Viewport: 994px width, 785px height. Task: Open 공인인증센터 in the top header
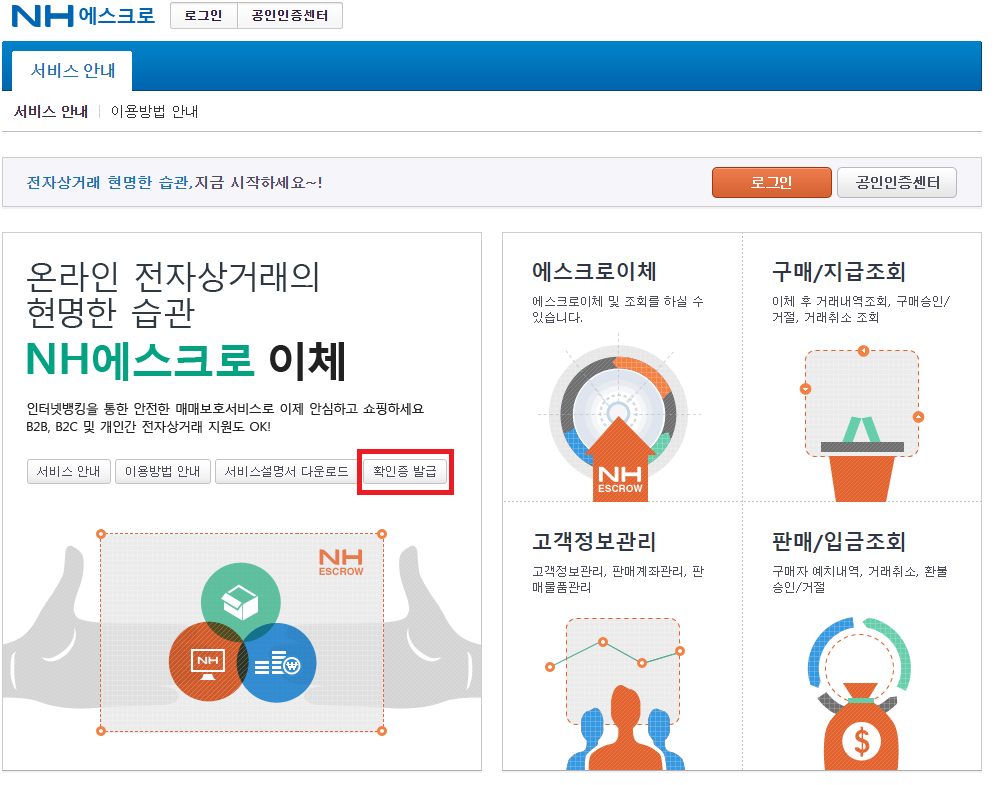[x=290, y=15]
